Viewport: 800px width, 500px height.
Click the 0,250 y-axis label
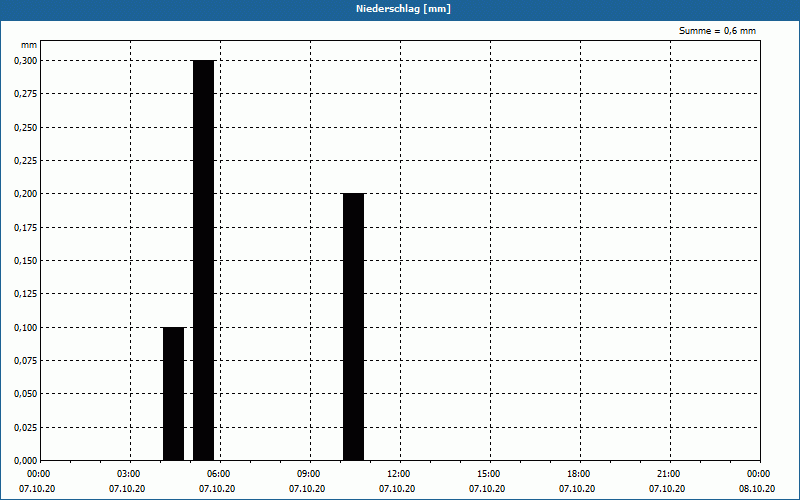tap(25, 128)
